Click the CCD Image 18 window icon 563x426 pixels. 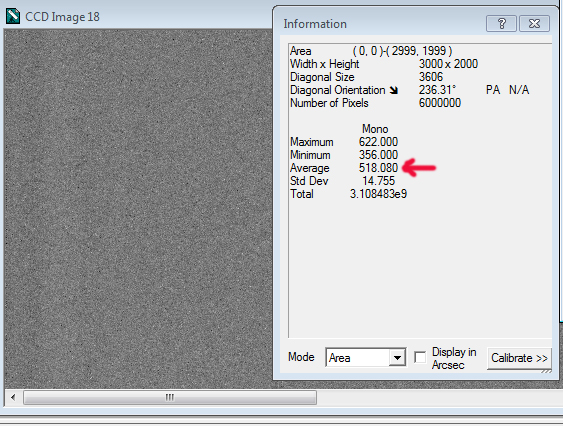[x=13, y=16]
